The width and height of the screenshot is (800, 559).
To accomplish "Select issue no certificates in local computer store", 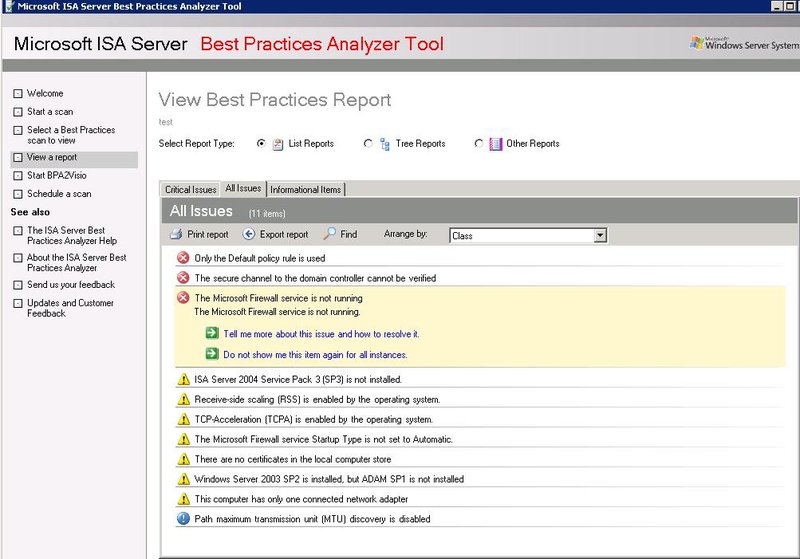I will click(x=293, y=459).
